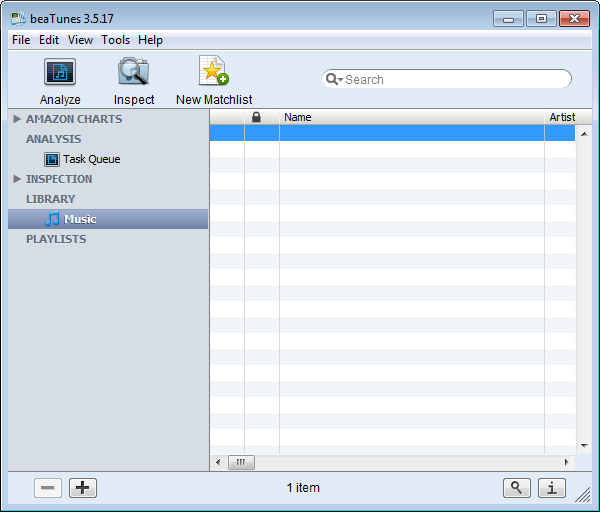Click inside the Search field
Viewport: 600px width, 512px height.
(x=455, y=79)
